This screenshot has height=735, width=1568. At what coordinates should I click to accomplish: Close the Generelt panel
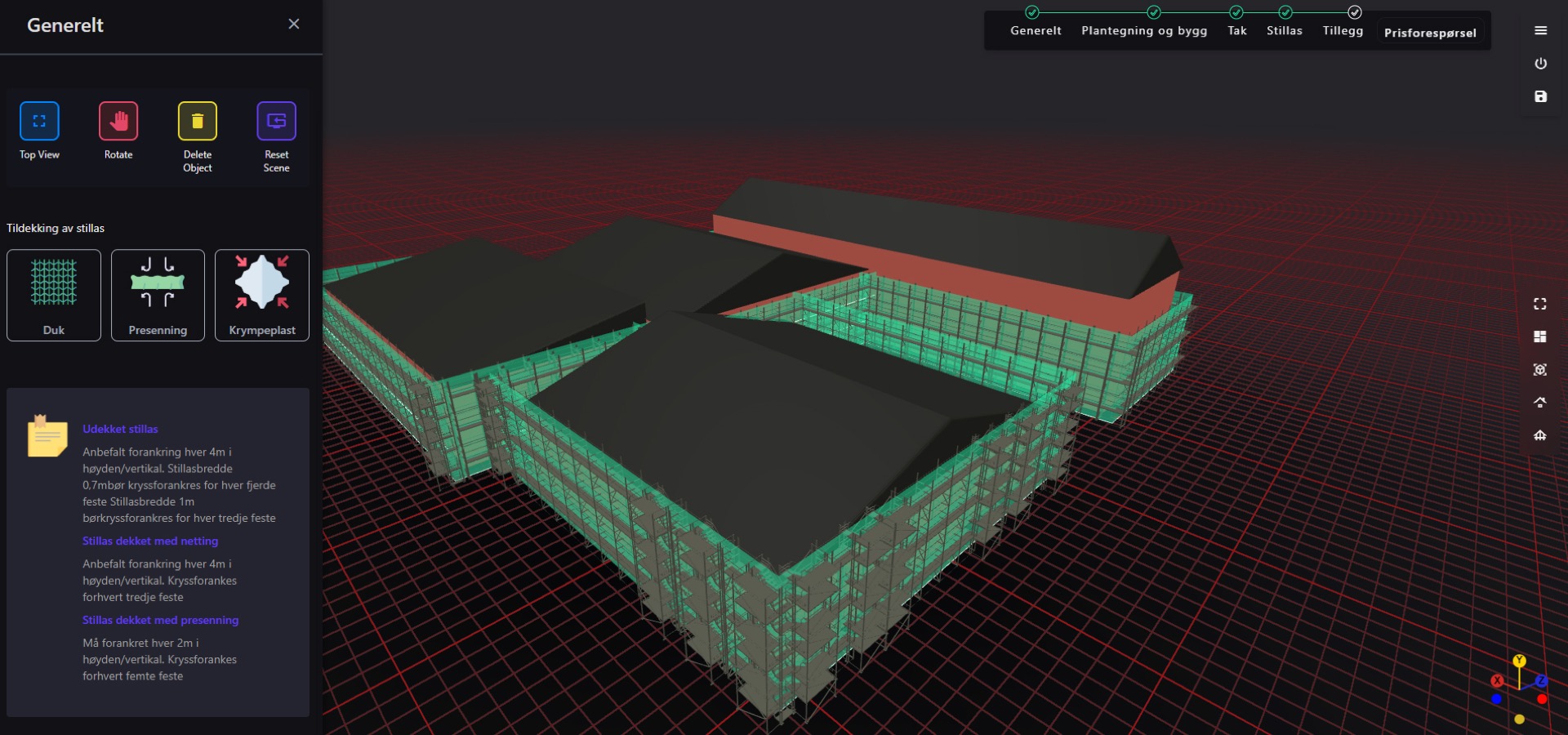tap(294, 24)
